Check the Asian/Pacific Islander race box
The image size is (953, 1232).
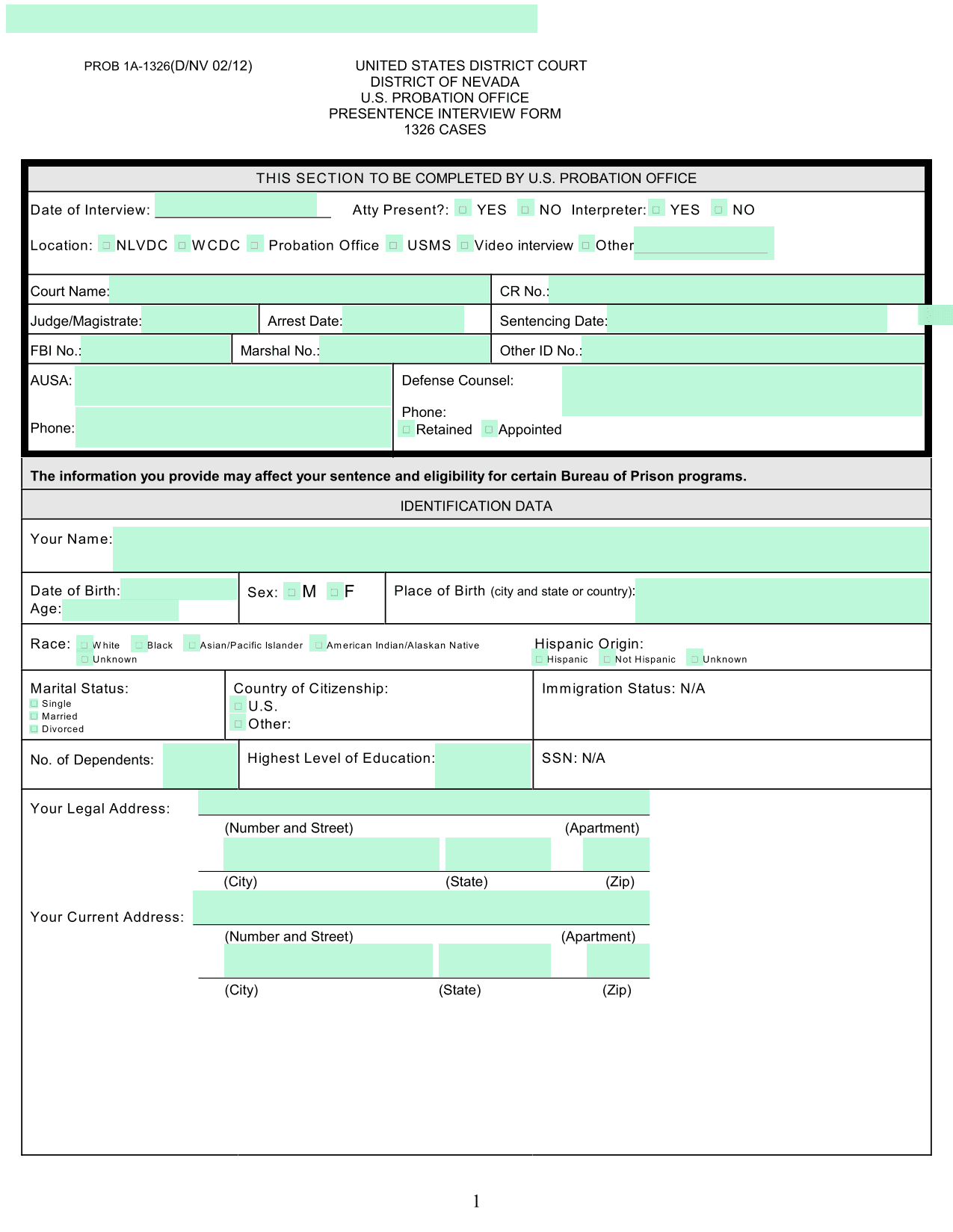[192, 645]
